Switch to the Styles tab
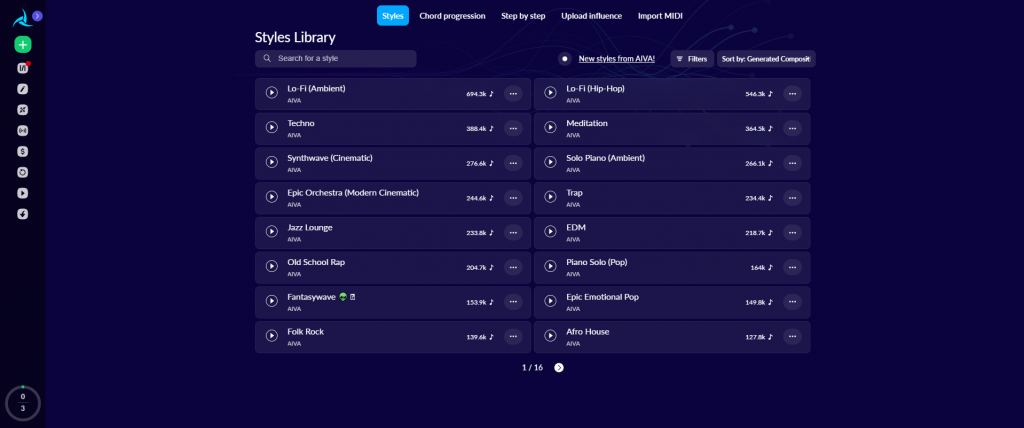 [392, 16]
